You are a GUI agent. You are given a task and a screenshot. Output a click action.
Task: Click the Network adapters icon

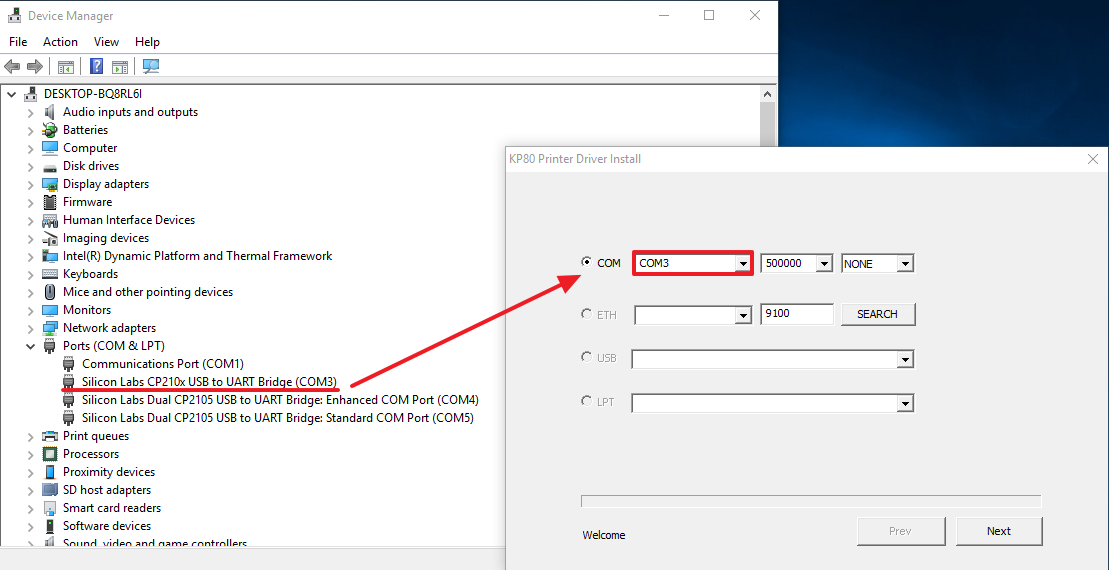click(x=50, y=328)
